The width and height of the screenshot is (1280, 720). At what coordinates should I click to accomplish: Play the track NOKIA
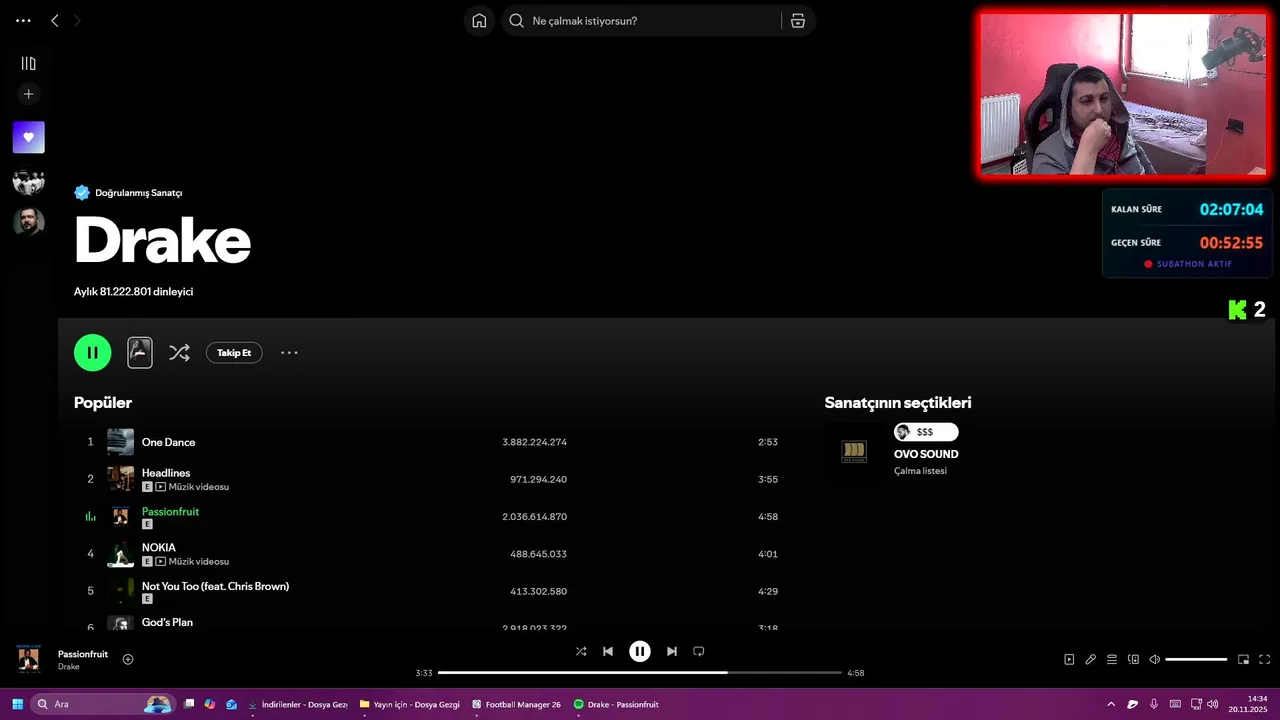(x=159, y=548)
